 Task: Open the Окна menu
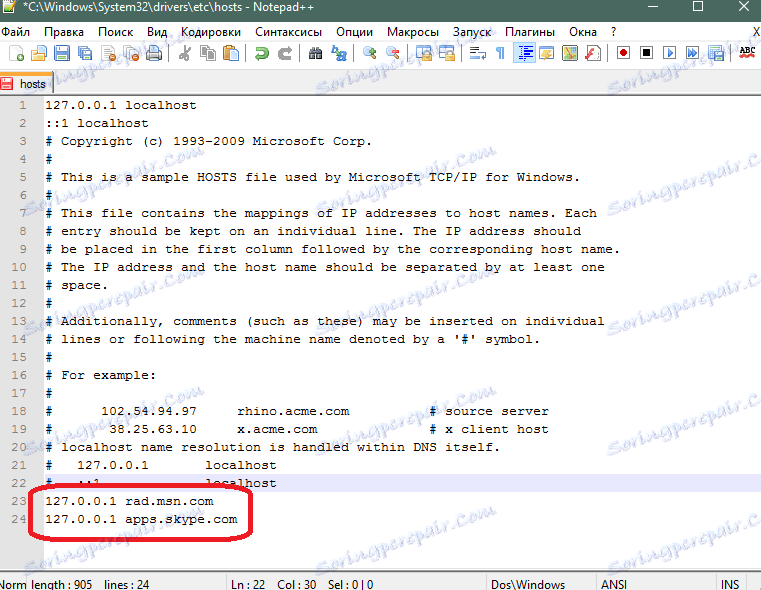pos(582,32)
